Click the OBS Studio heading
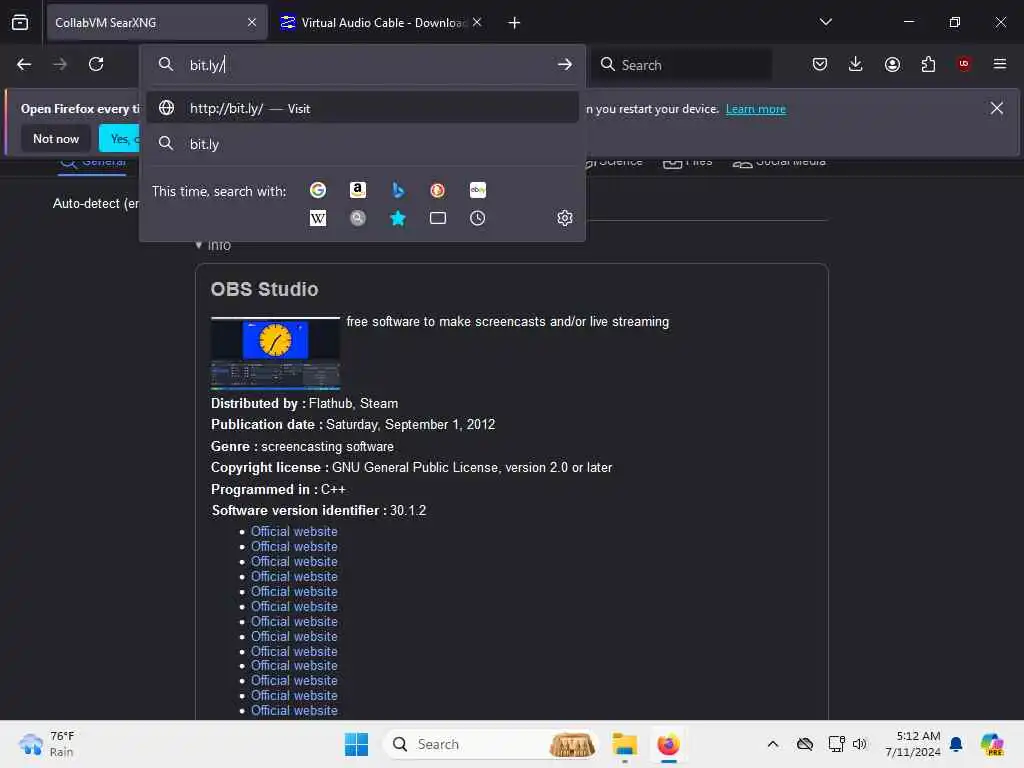Viewport: 1024px width, 768px height. pyautogui.click(x=264, y=289)
